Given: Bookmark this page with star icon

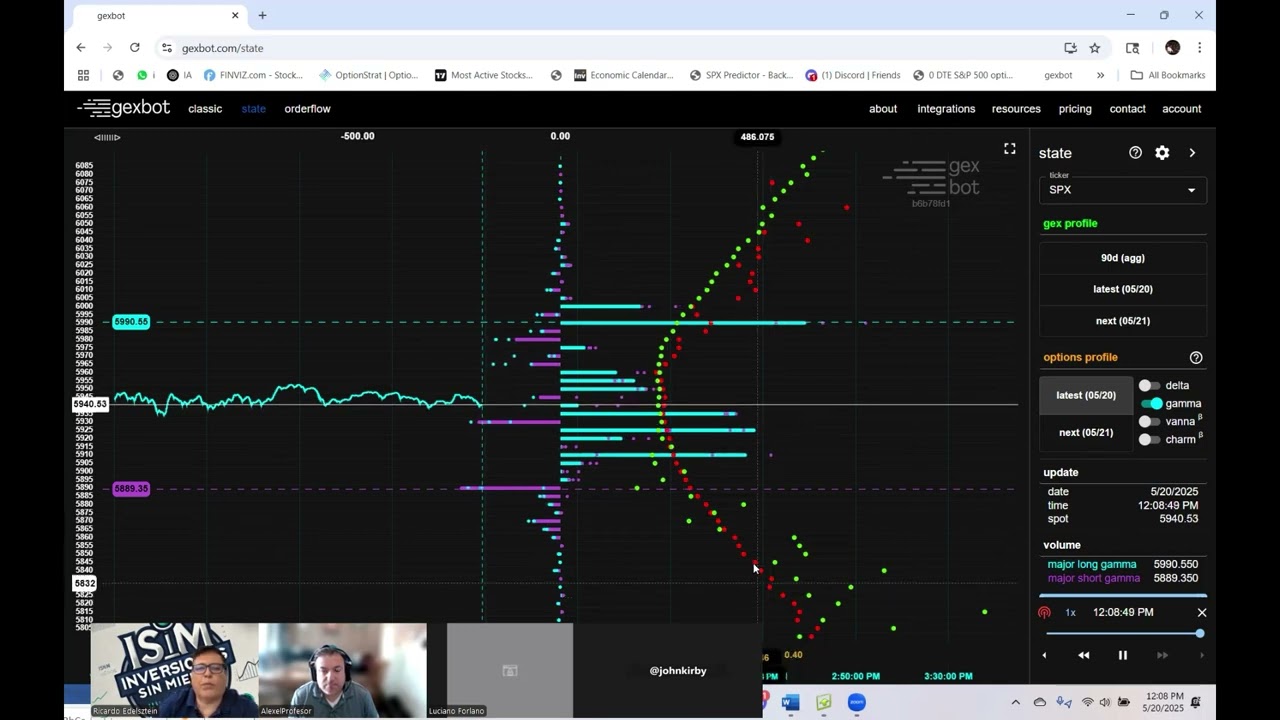Looking at the screenshot, I should coord(1095,47).
